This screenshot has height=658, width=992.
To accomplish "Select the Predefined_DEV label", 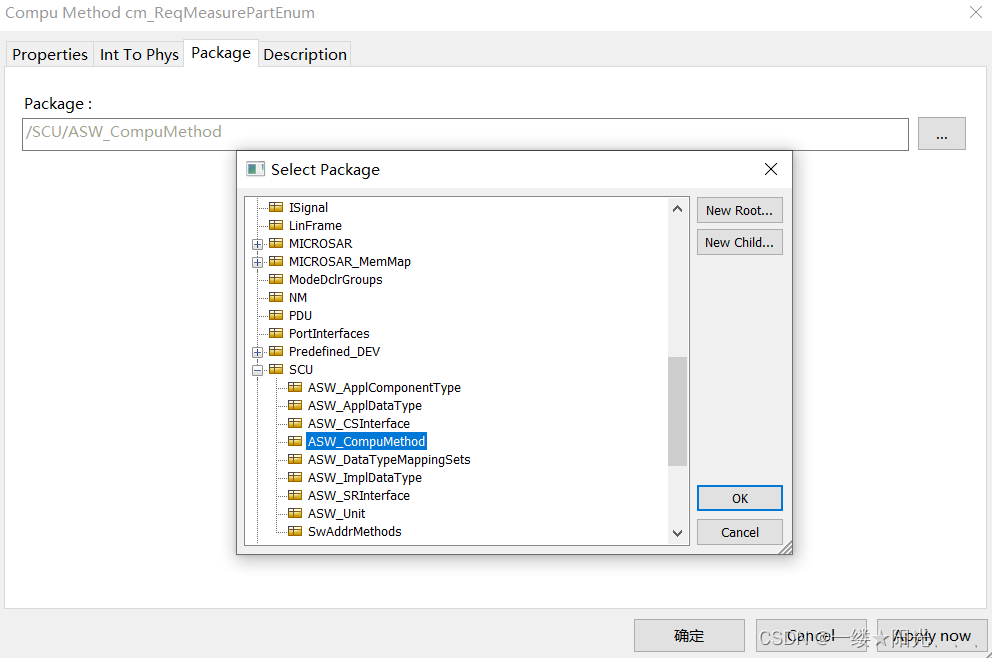I will (x=334, y=351).
